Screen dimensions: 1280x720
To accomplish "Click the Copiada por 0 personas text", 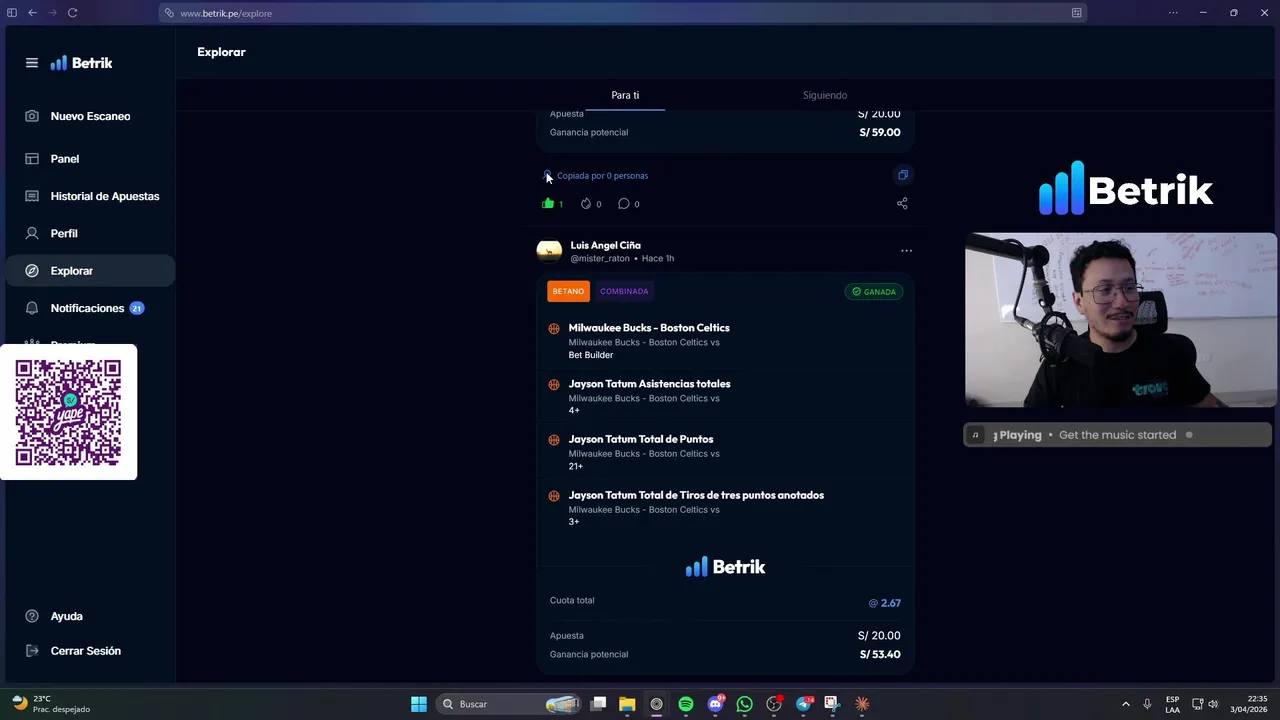I will [x=602, y=176].
